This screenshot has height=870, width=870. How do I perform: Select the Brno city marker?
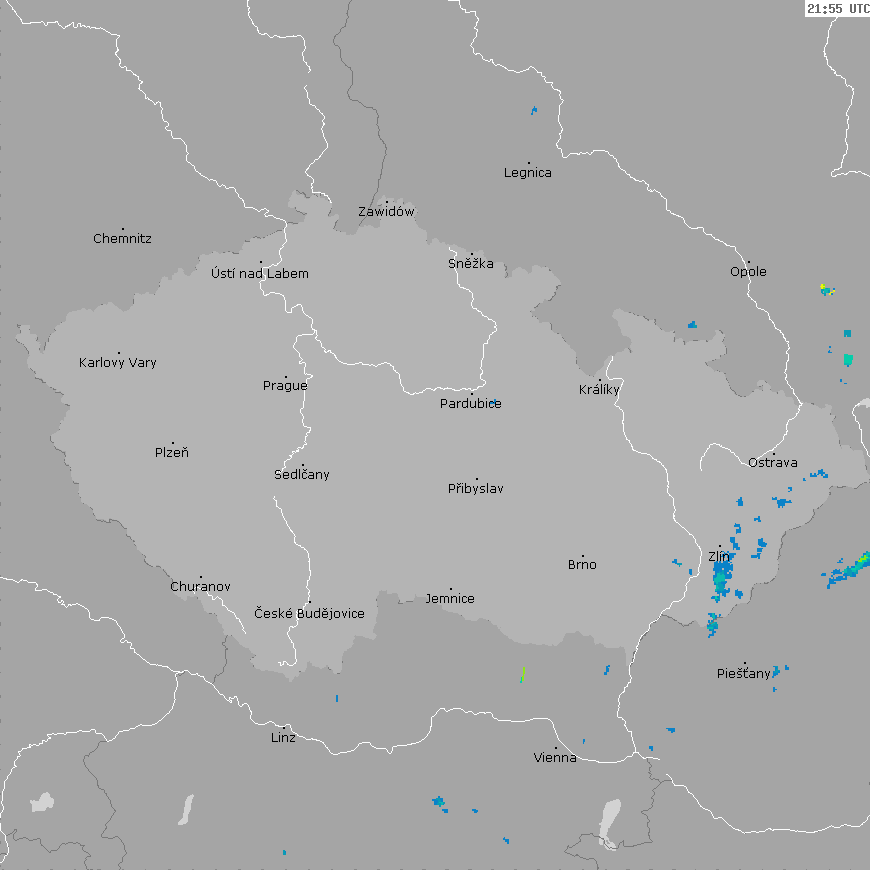click(x=583, y=556)
